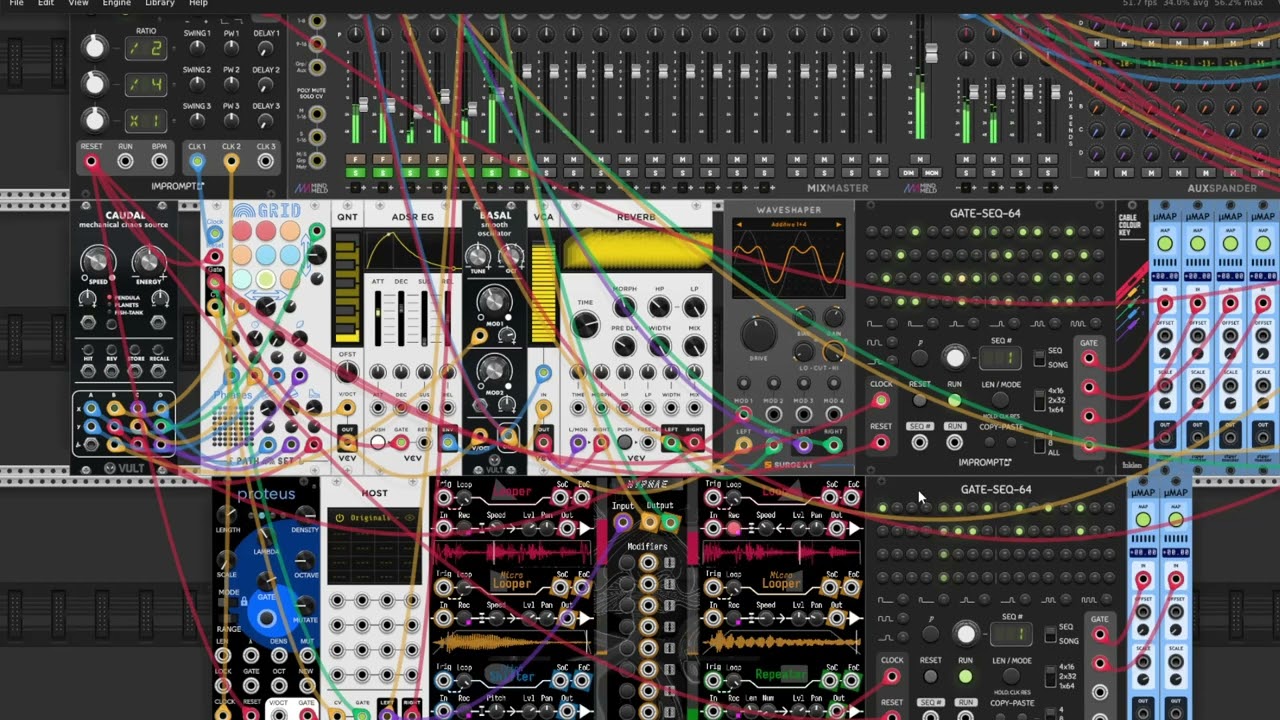Toggle the upper GATE-SEQ-64 SEQ/SONG switch
Image resolution: width=1280 pixels, height=720 pixels.
pyautogui.click(x=1037, y=357)
